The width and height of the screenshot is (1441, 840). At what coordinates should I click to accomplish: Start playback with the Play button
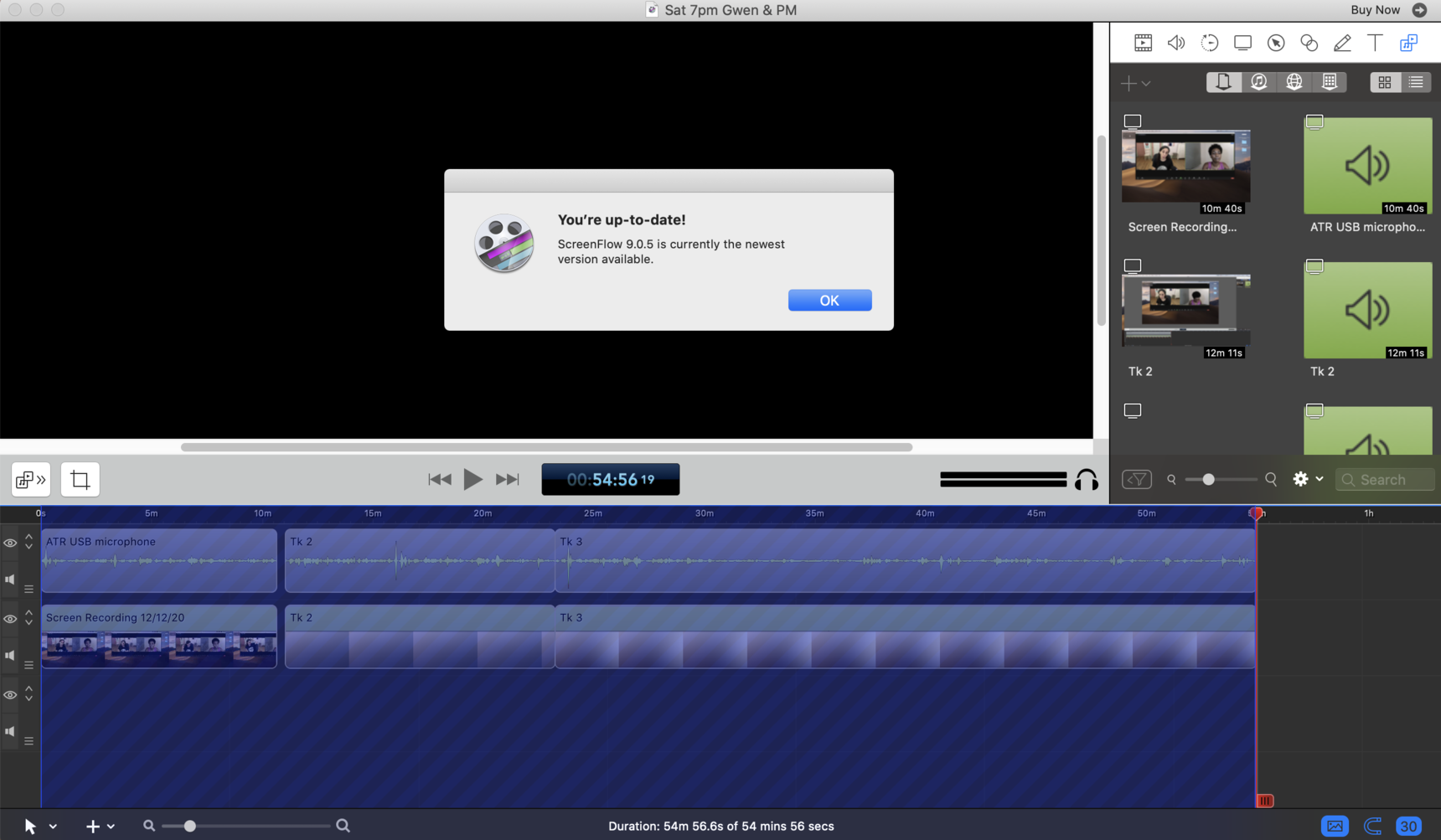(x=473, y=479)
